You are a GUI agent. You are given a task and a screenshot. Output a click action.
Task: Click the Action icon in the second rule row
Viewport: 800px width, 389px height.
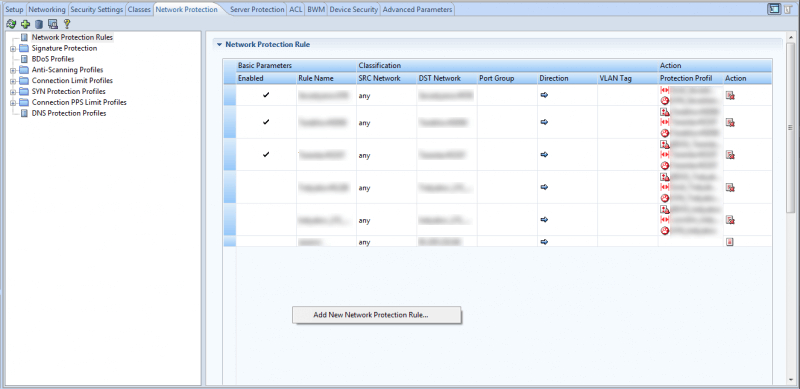pyautogui.click(x=730, y=122)
